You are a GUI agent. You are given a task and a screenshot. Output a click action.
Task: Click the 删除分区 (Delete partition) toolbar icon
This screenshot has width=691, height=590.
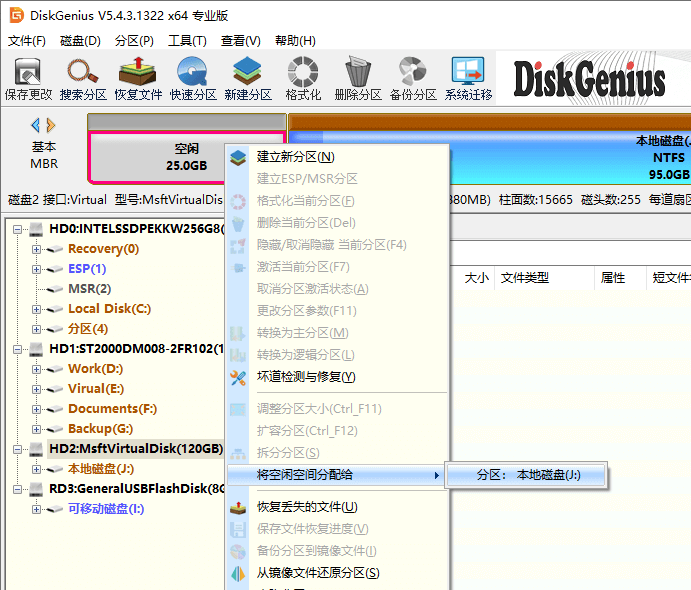[x=358, y=79]
